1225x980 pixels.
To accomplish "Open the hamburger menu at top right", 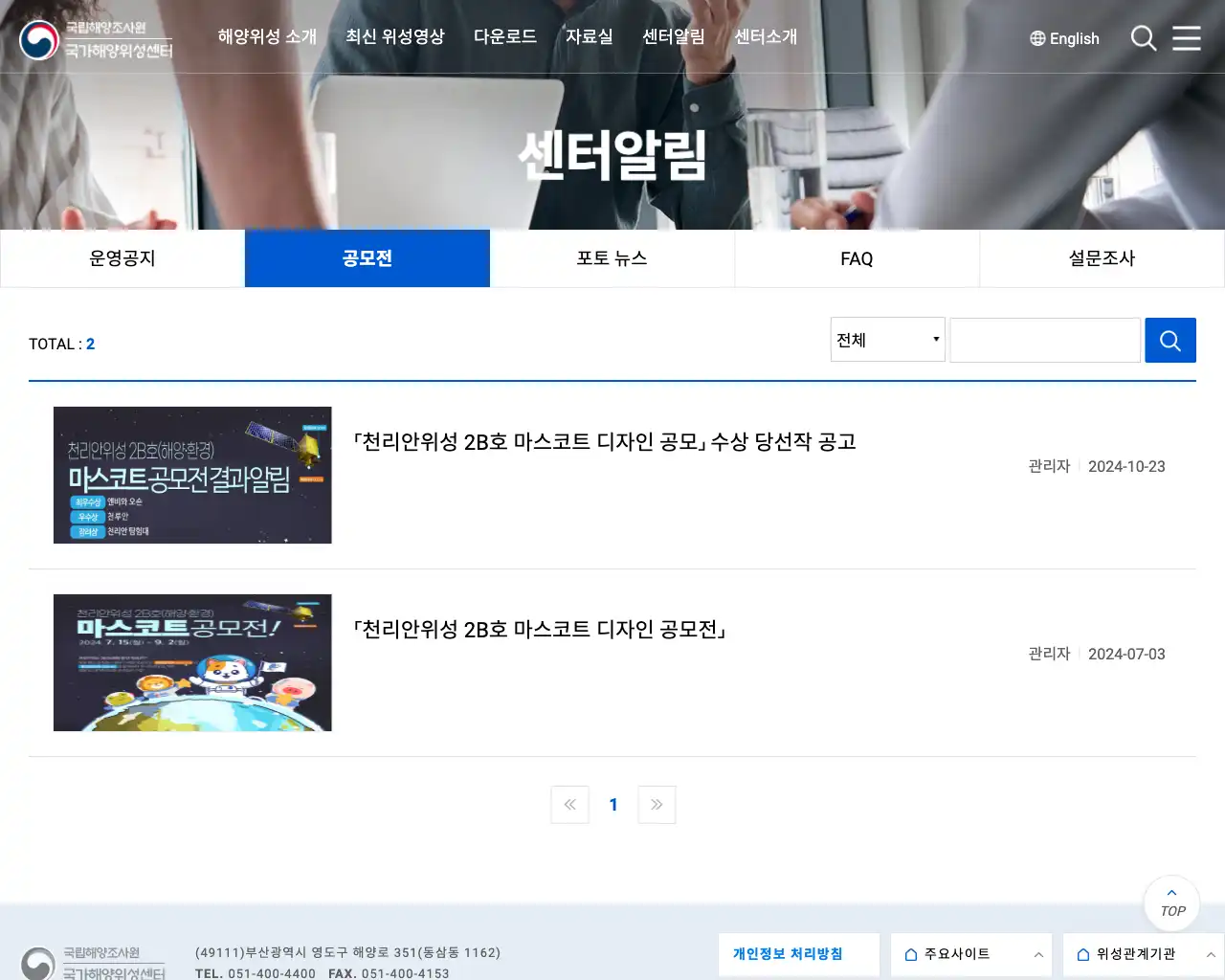I will point(1187,38).
